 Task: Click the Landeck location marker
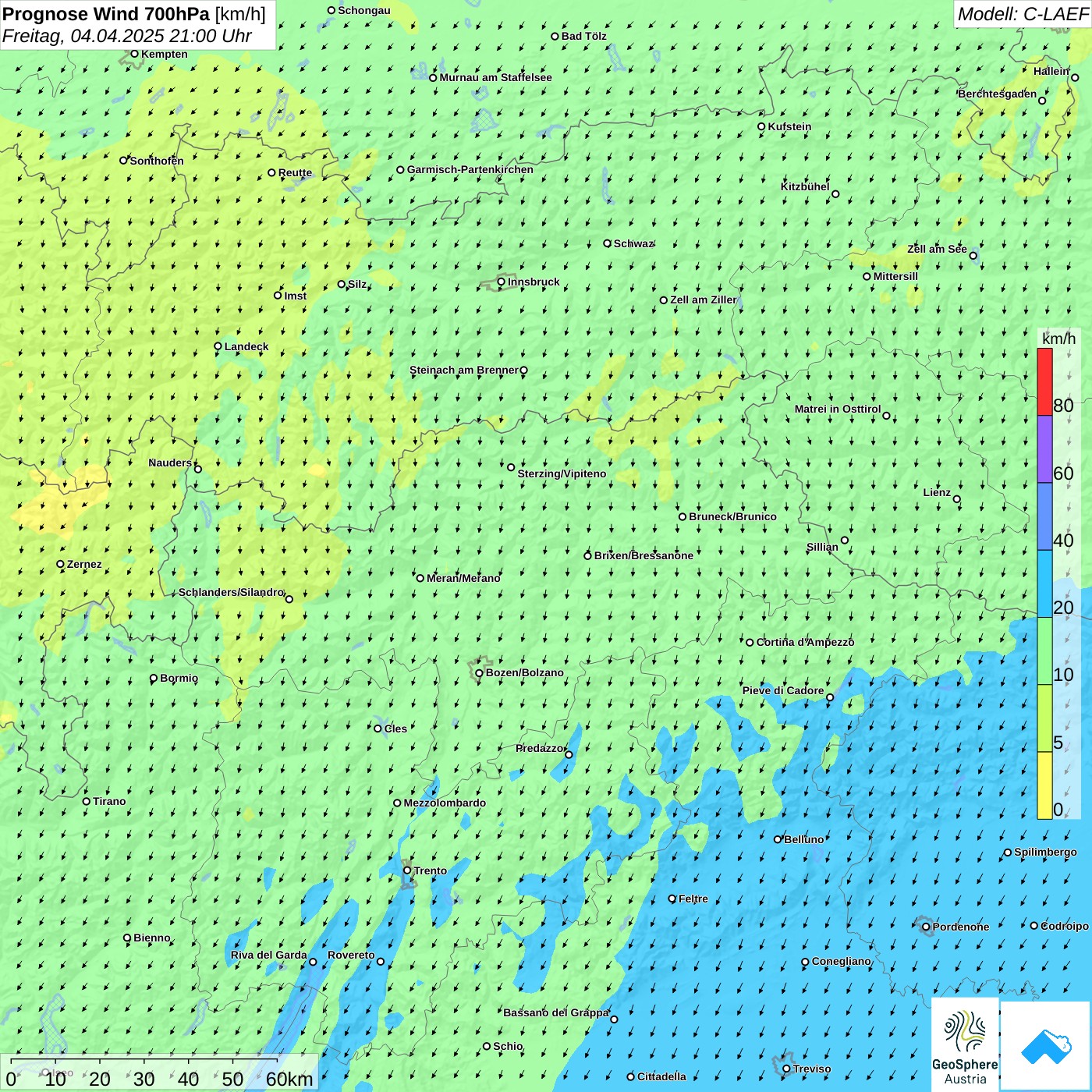click(x=218, y=346)
